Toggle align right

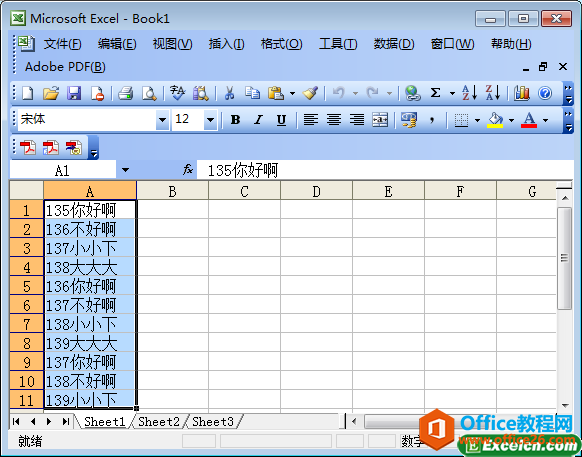coord(357,120)
